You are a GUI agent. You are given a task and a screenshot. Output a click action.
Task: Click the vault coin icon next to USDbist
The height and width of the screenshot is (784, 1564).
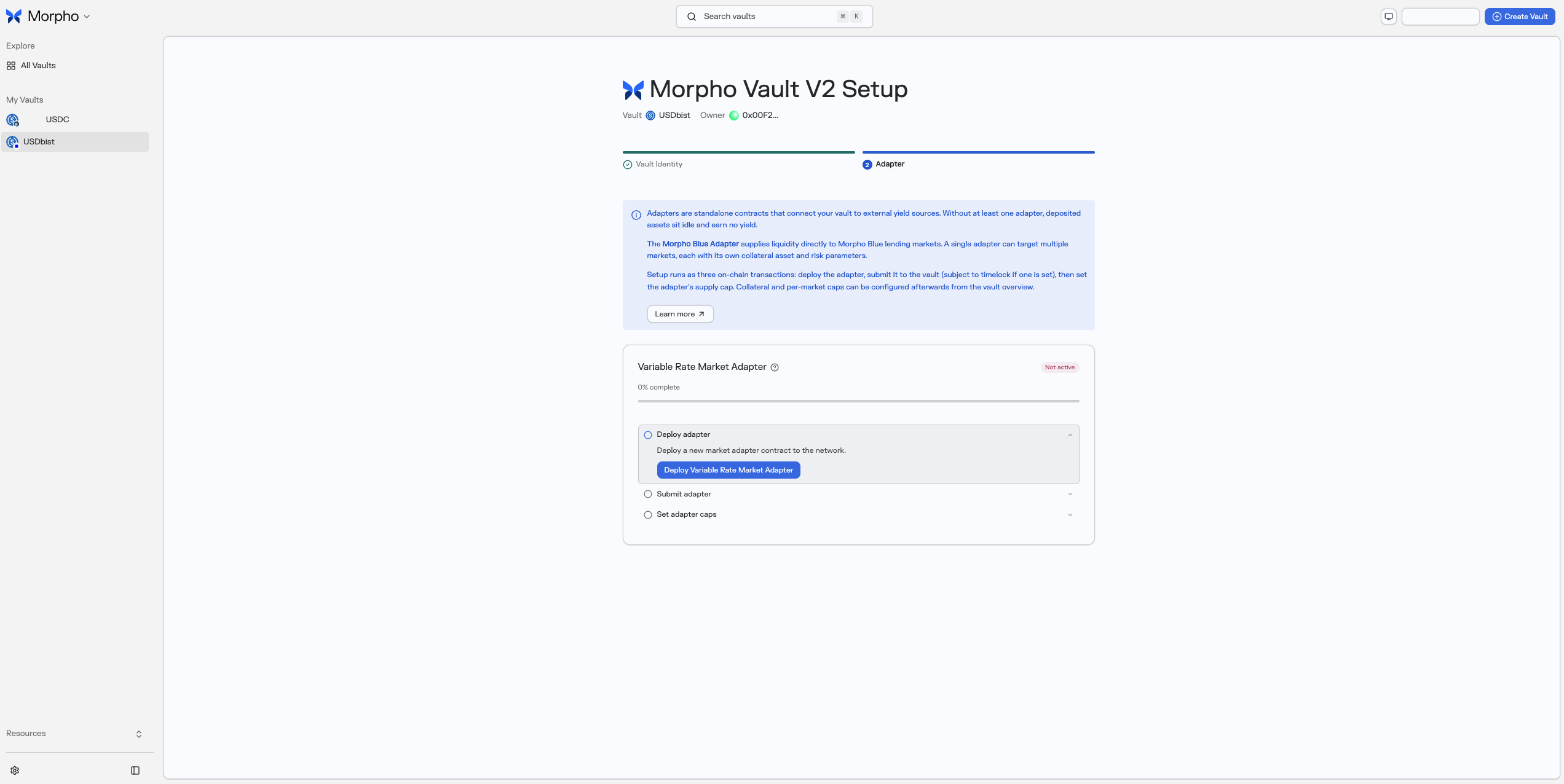pyautogui.click(x=650, y=116)
